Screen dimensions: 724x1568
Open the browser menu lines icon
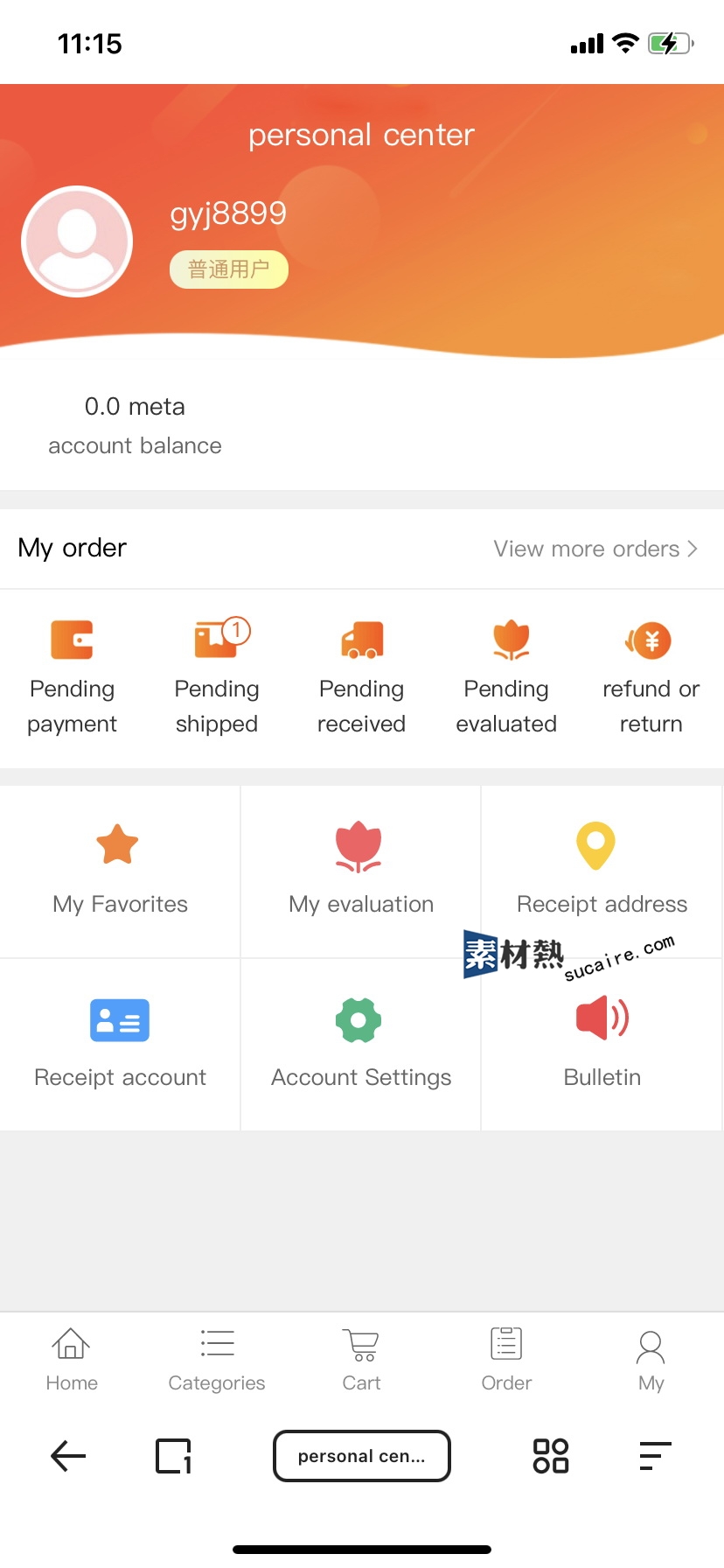tap(656, 1456)
